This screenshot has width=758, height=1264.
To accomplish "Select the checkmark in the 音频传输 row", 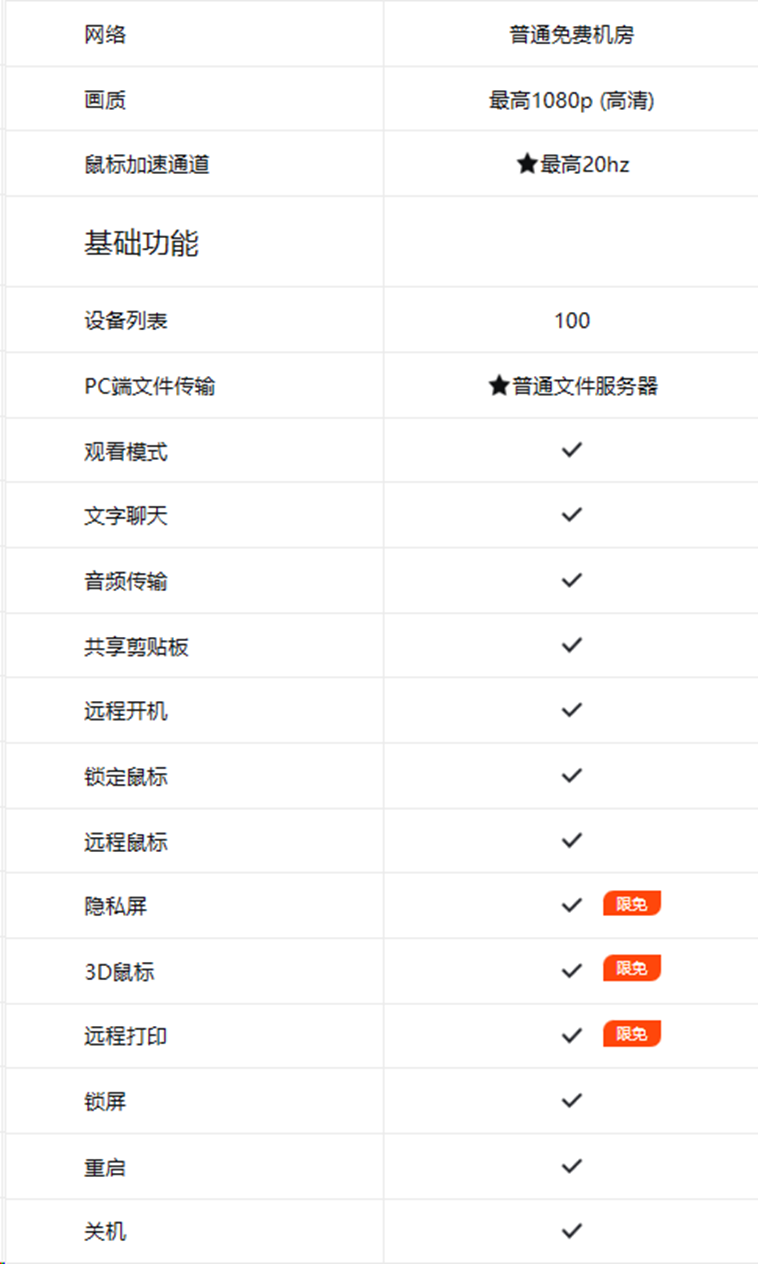I will tap(571, 580).
